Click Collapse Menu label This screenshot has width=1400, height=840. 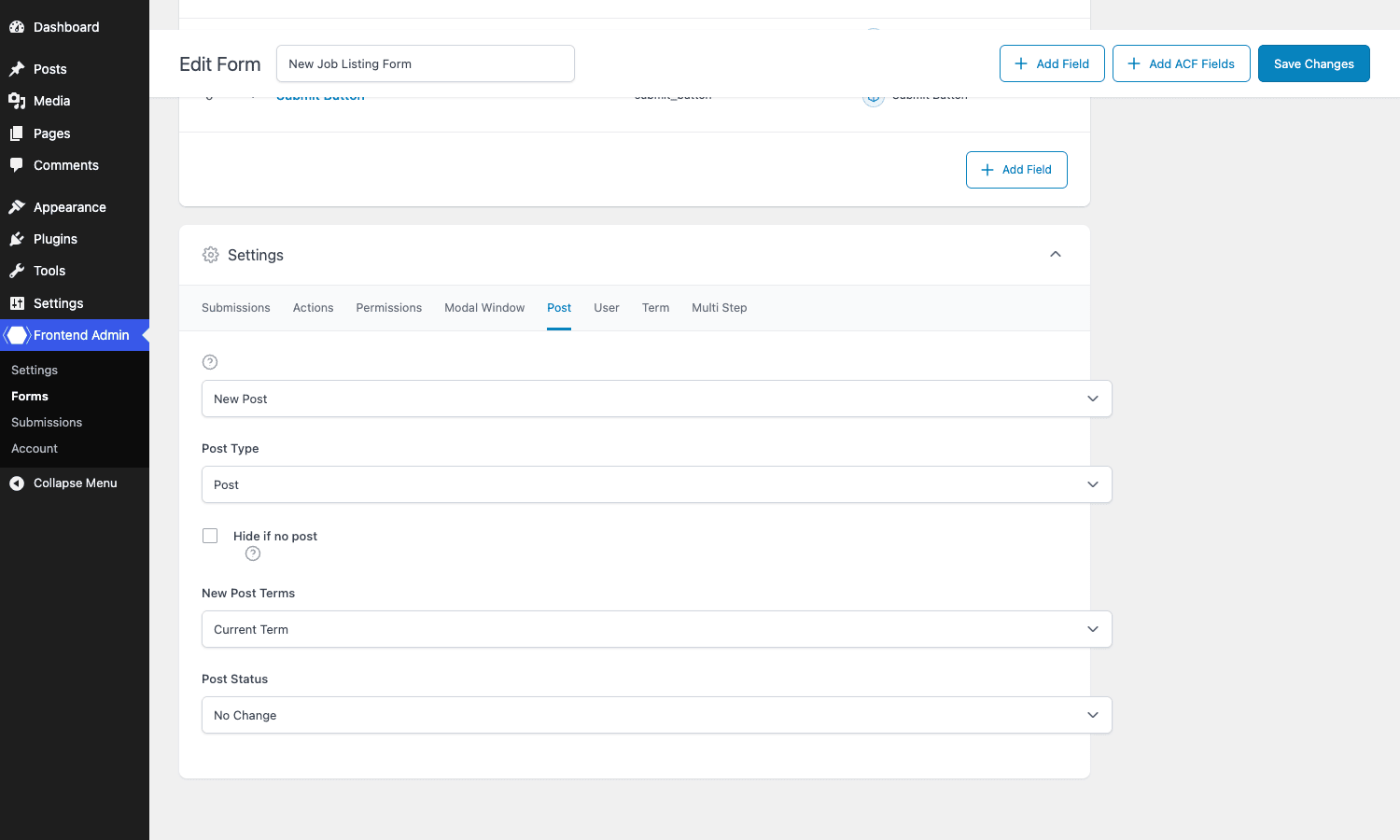(76, 483)
